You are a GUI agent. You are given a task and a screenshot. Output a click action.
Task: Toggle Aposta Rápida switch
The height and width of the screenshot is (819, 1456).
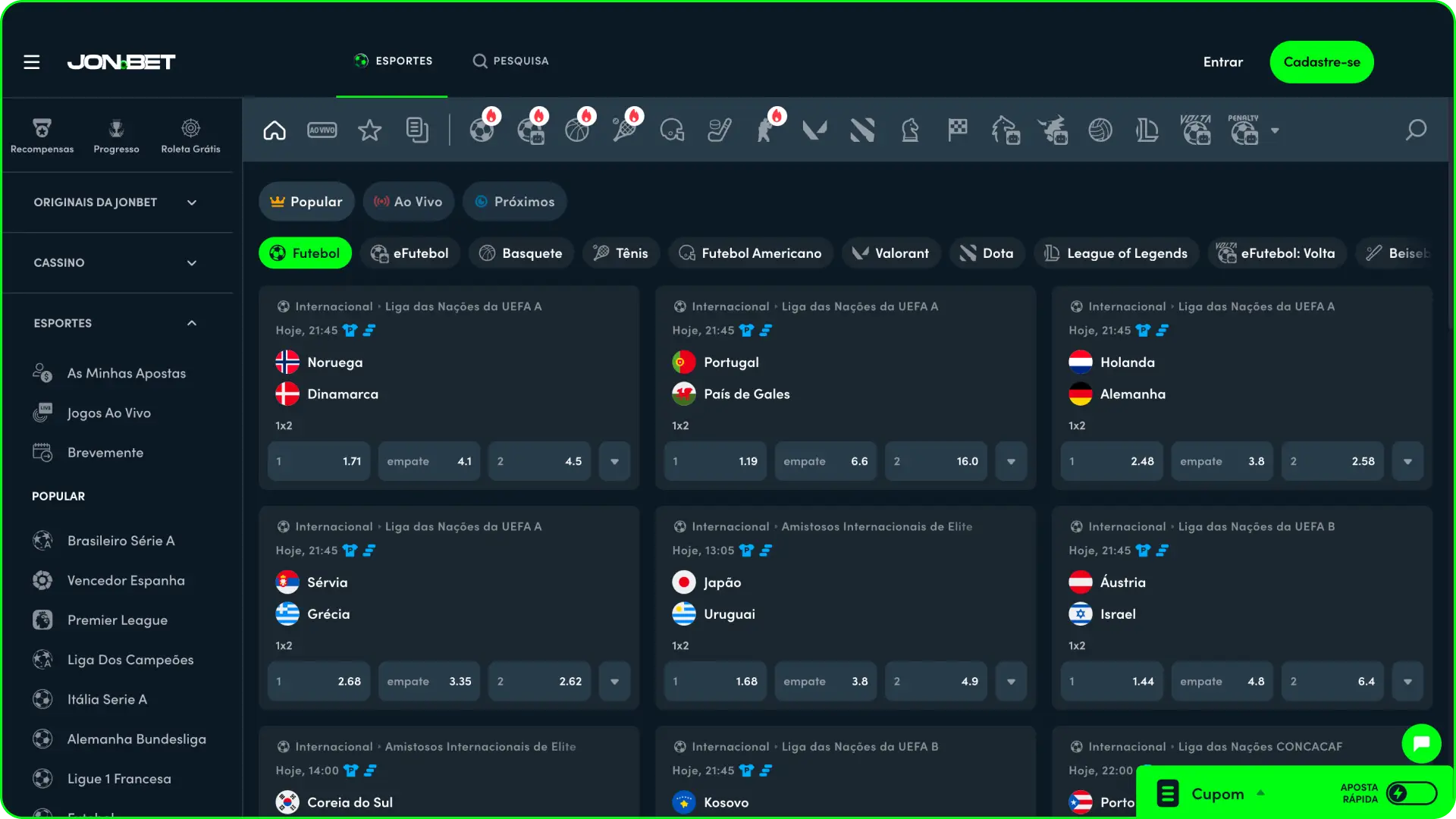[1411, 793]
